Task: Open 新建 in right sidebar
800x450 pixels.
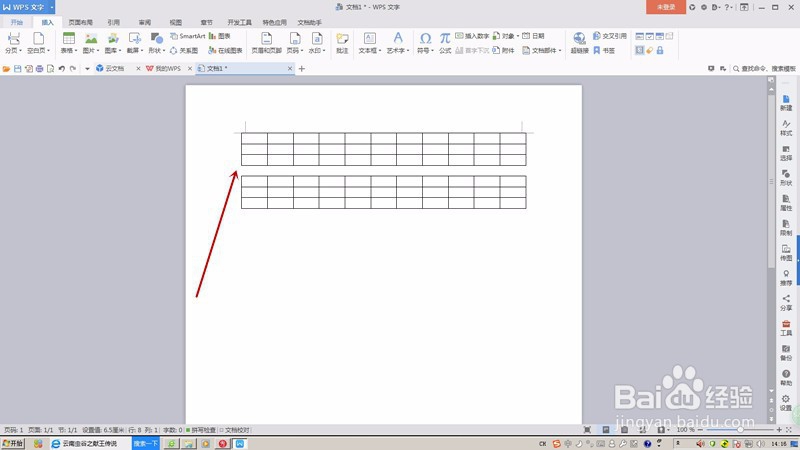Action: pyautogui.click(x=786, y=103)
